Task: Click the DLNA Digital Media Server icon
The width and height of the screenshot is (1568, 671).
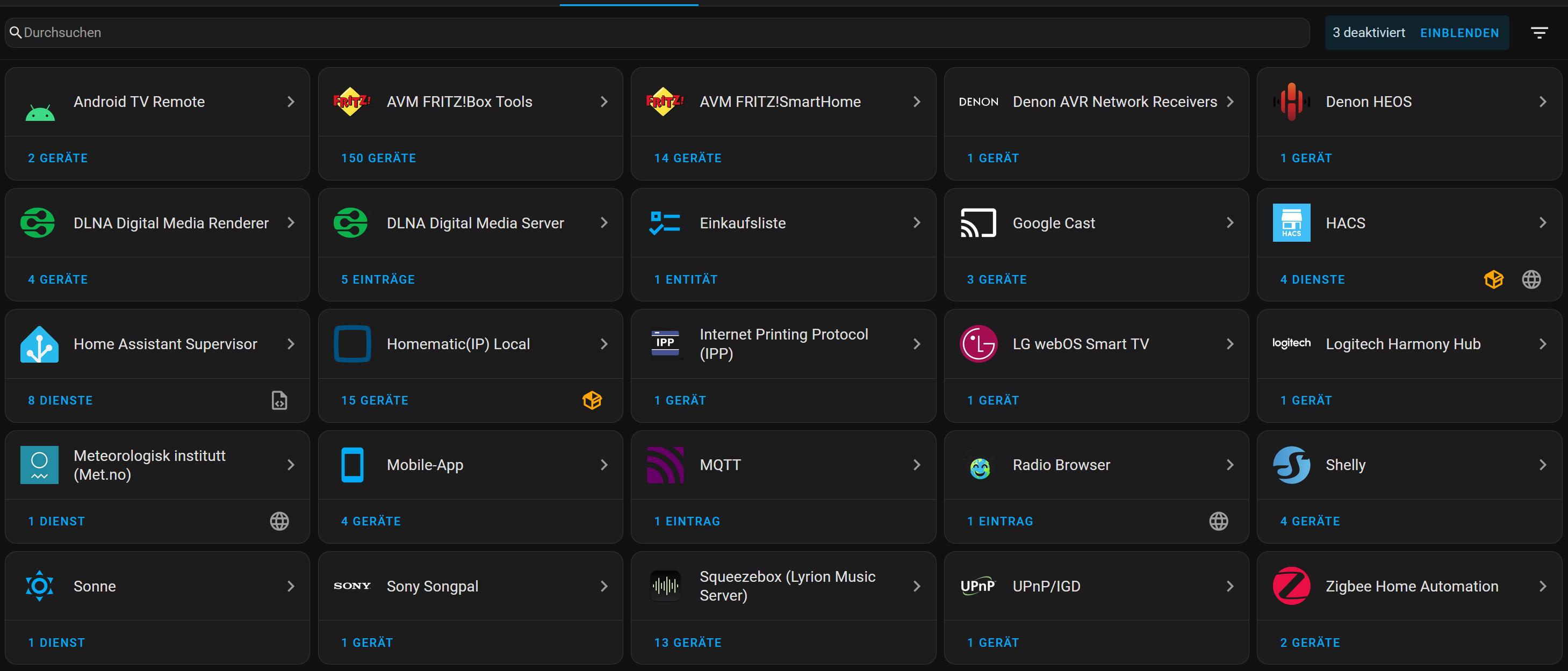Action: [350, 222]
